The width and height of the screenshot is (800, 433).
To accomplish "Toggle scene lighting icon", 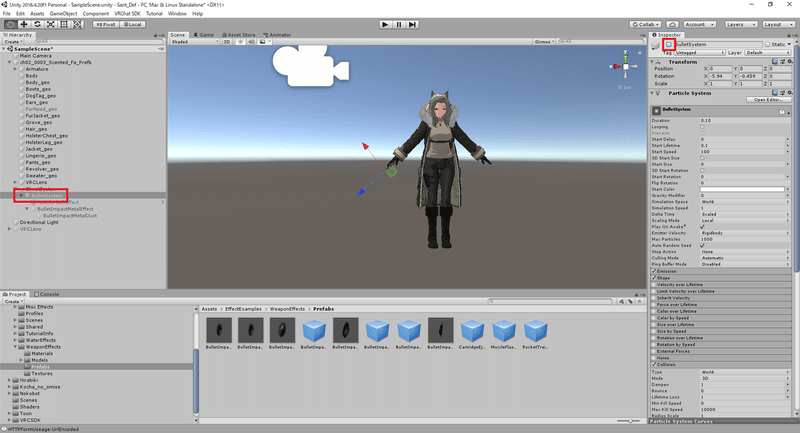I will 240,41.
